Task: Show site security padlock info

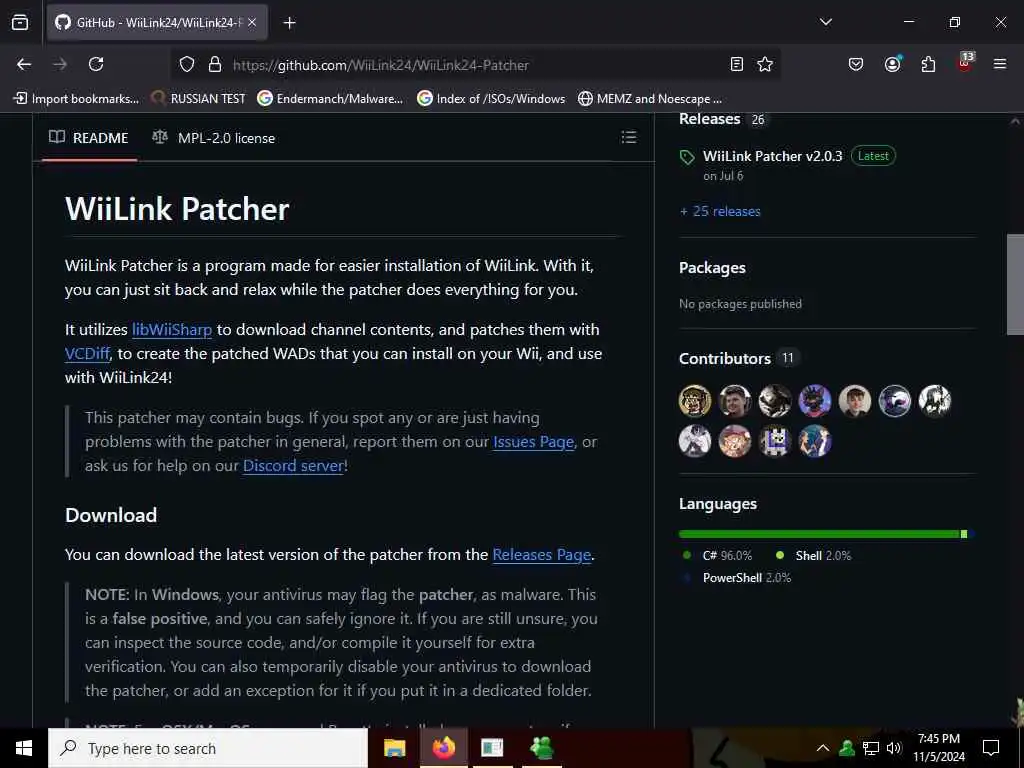Action: pyautogui.click(x=214, y=64)
